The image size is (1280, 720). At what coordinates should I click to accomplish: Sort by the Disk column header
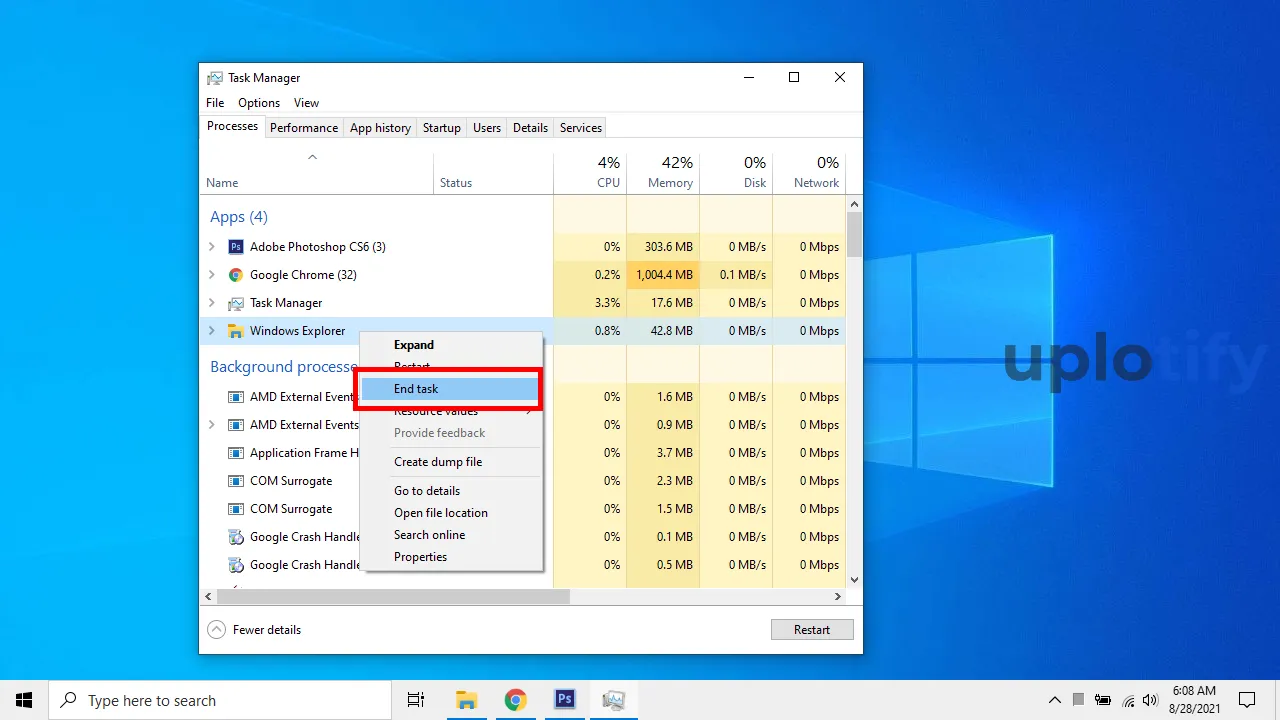pos(736,173)
